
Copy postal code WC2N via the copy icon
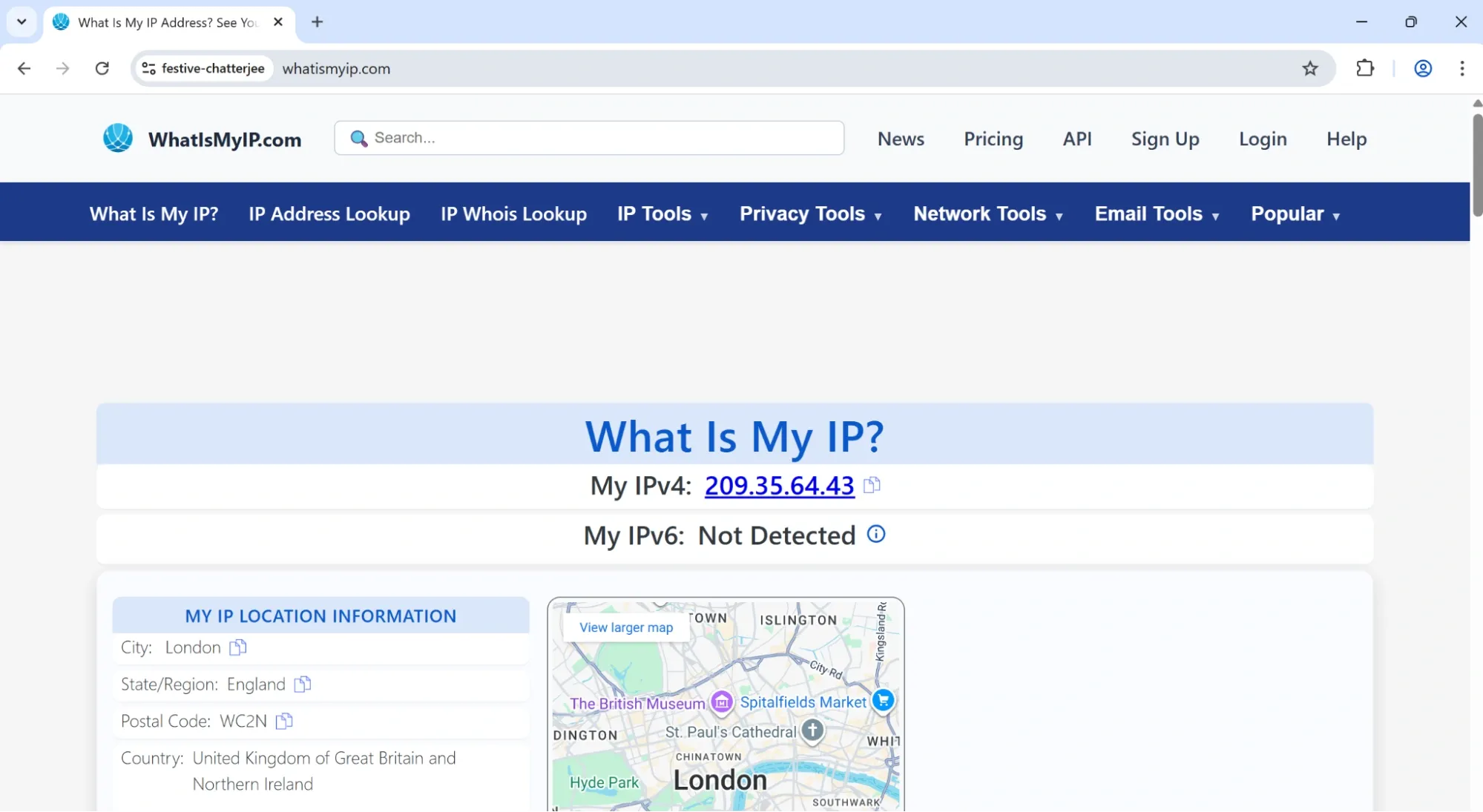[283, 720]
